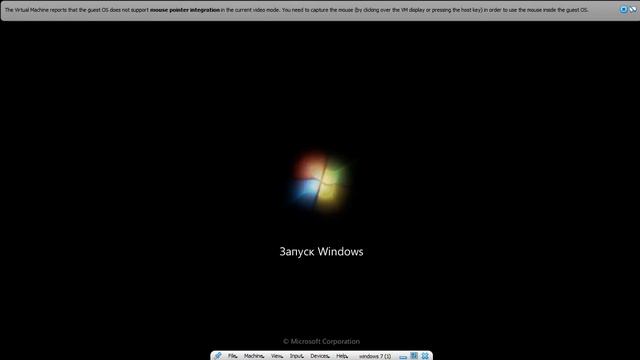This screenshot has width=640, height=360.
Task: Open the Help menu in mini toolbar
Action: tap(342, 356)
